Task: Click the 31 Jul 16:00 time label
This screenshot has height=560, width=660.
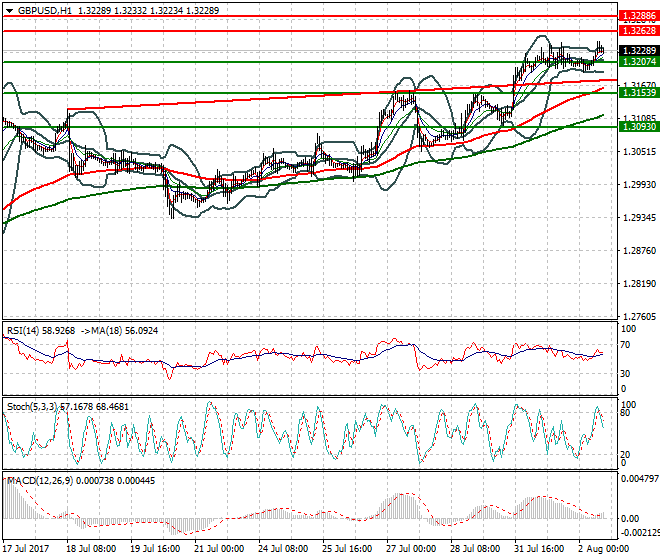Action: pyautogui.click(x=539, y=549)
